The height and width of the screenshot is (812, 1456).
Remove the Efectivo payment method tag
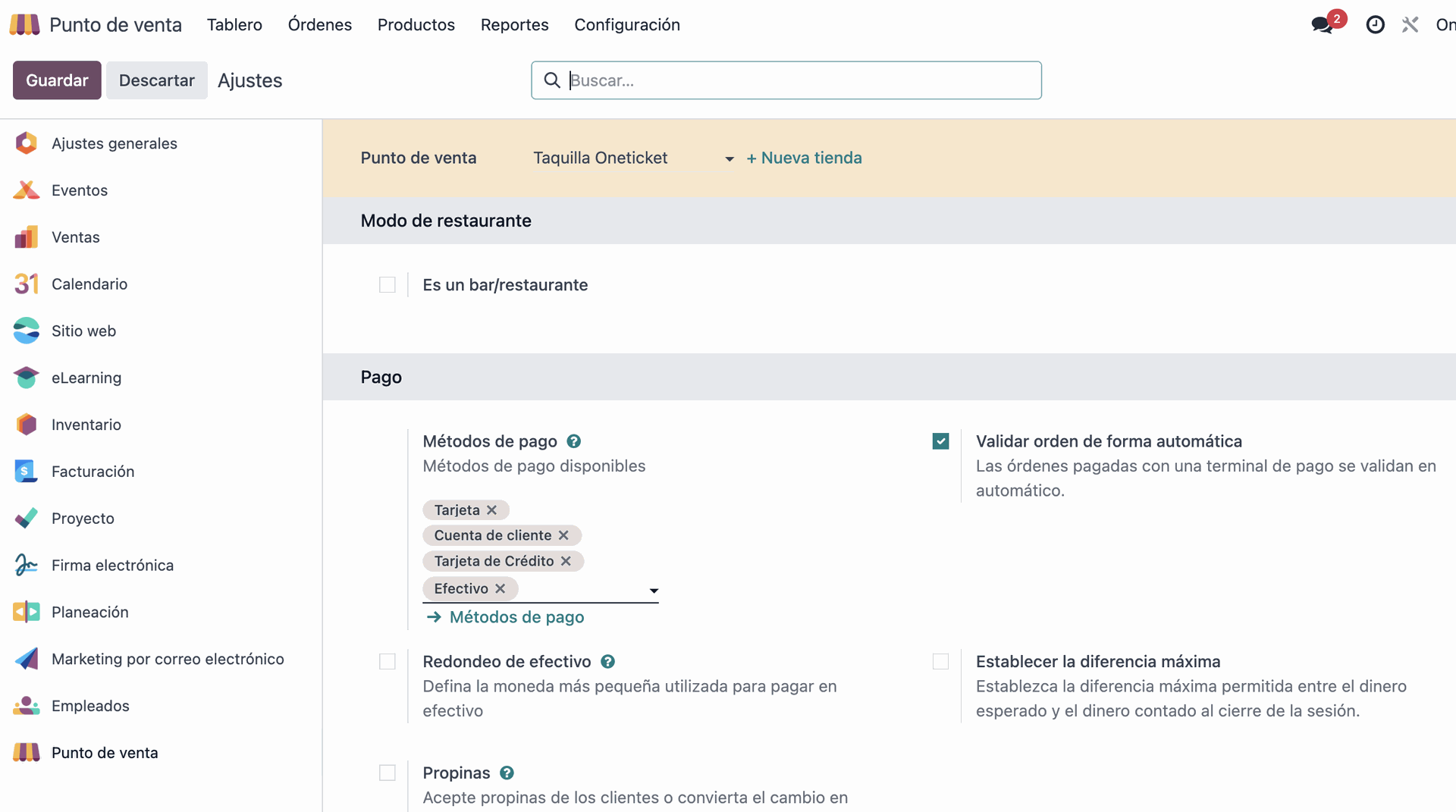tap(500, 588)
